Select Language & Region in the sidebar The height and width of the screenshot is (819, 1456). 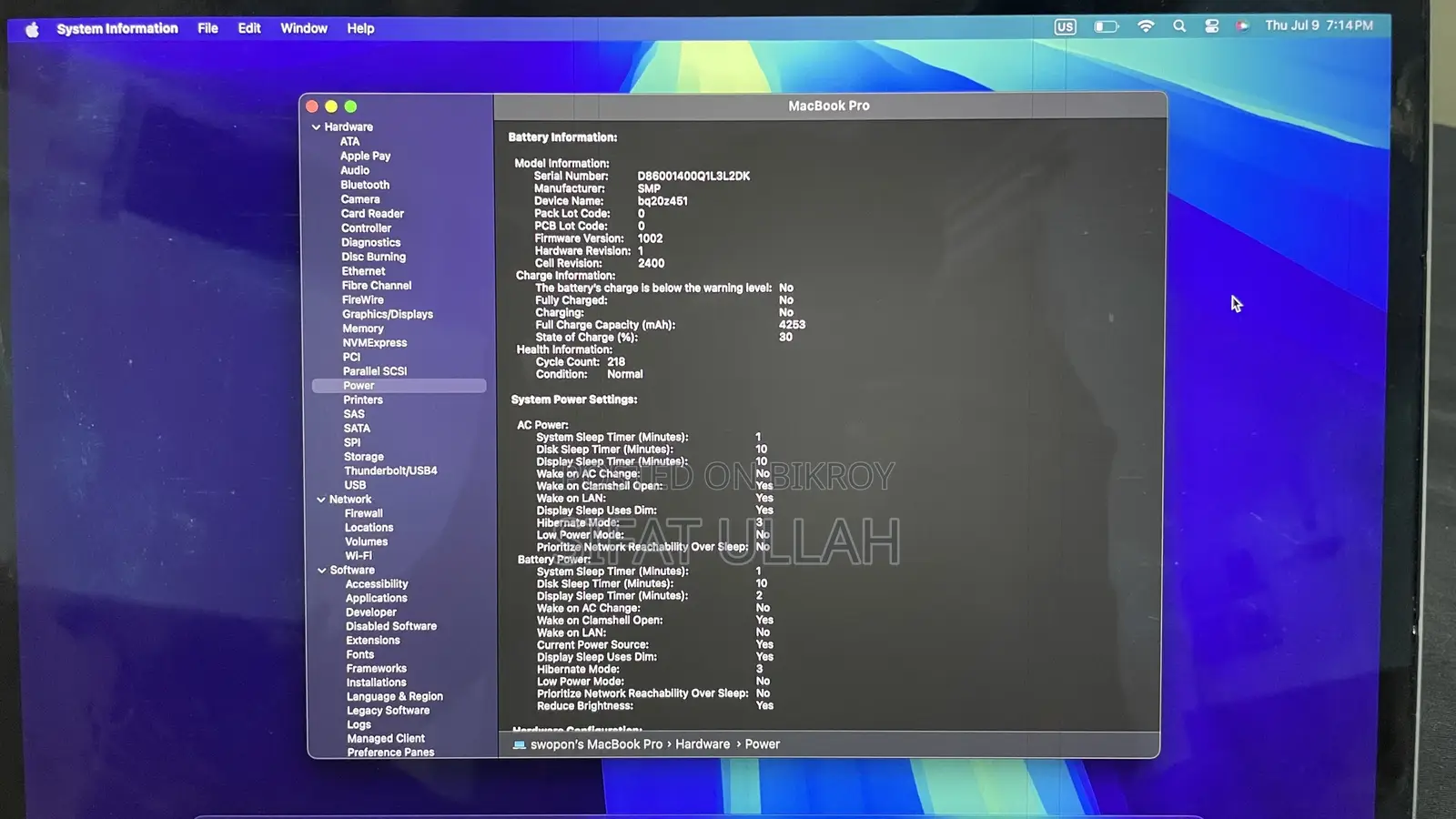point(394,697)
